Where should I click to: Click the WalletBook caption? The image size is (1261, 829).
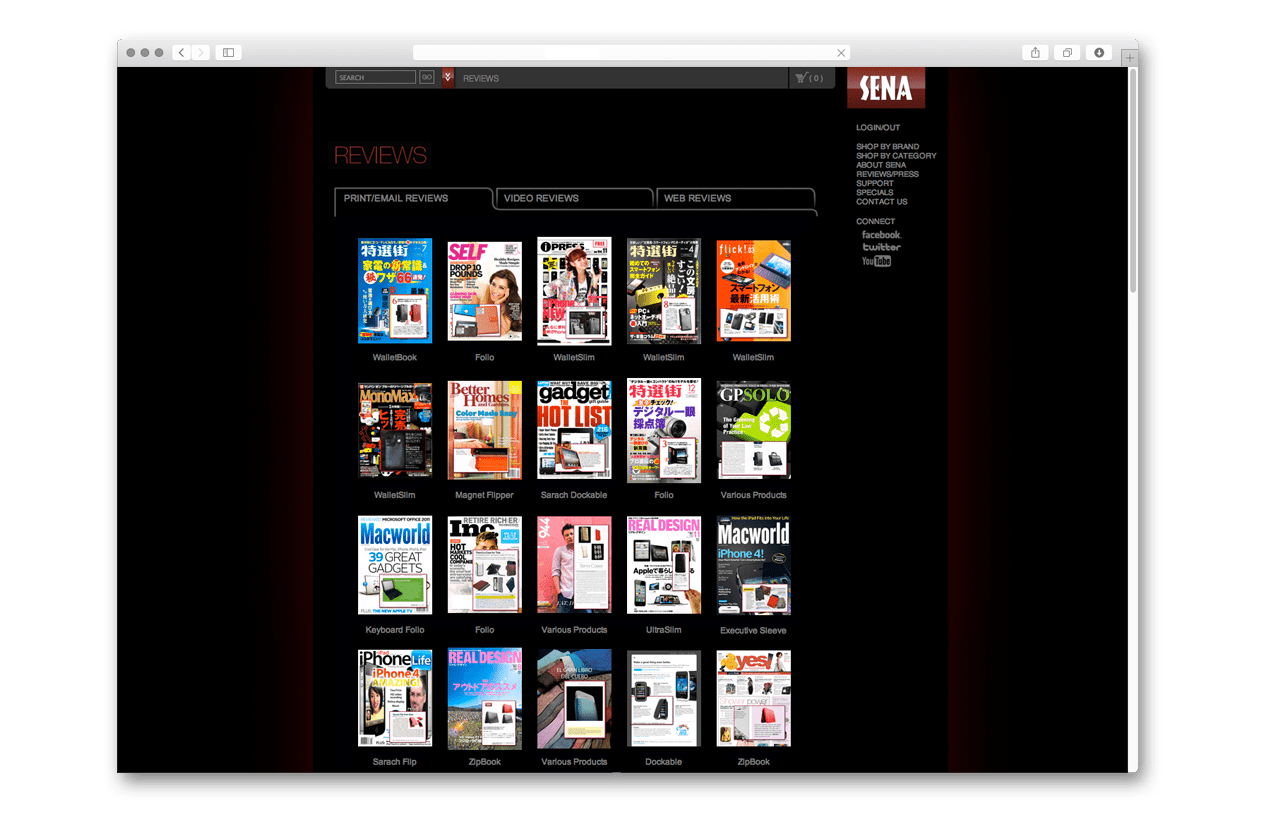tap(395, 358)
